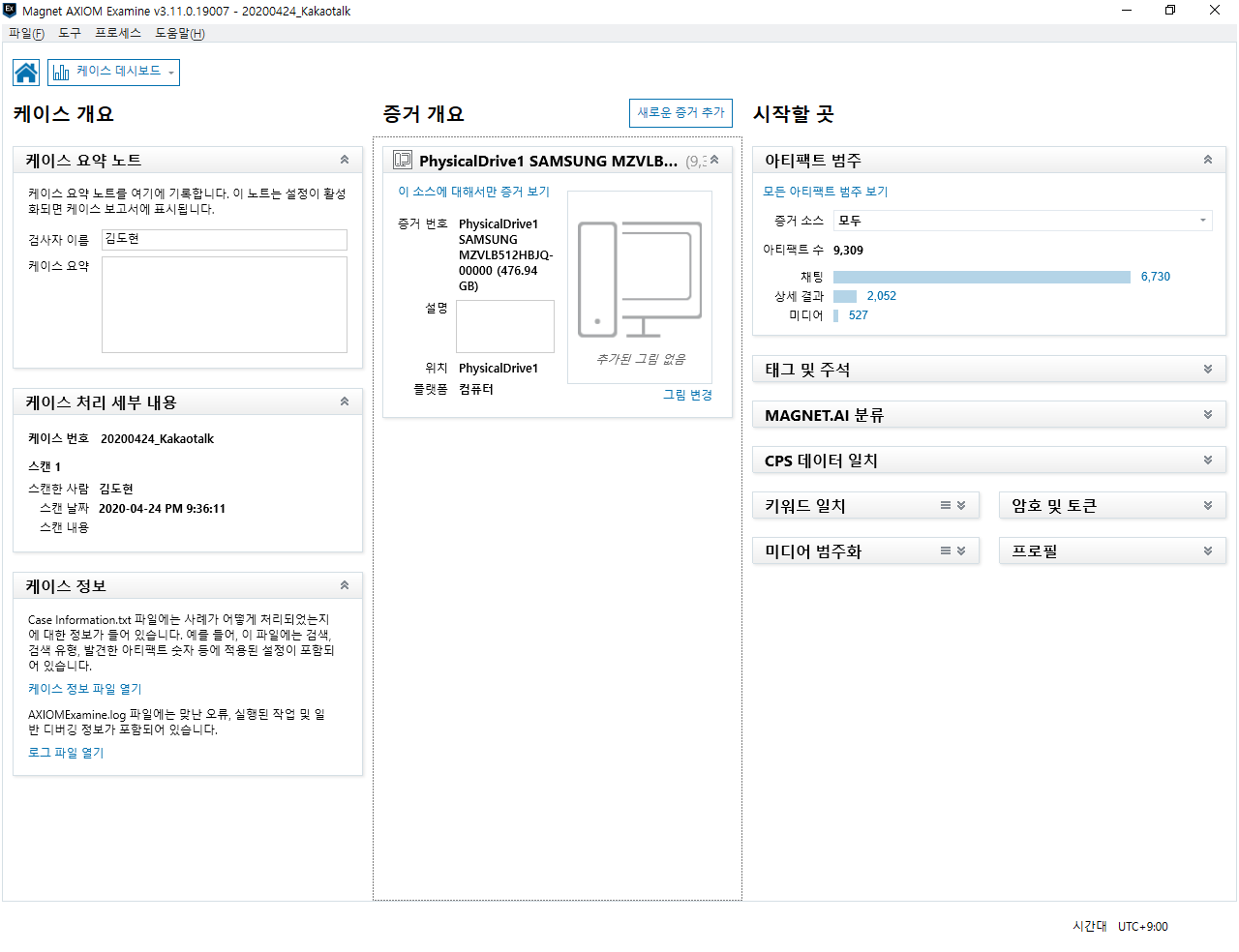The image size is (1239, 952).
Task: Click the Magnet AXIOM app icon in title bar
Action: [10, 11]
